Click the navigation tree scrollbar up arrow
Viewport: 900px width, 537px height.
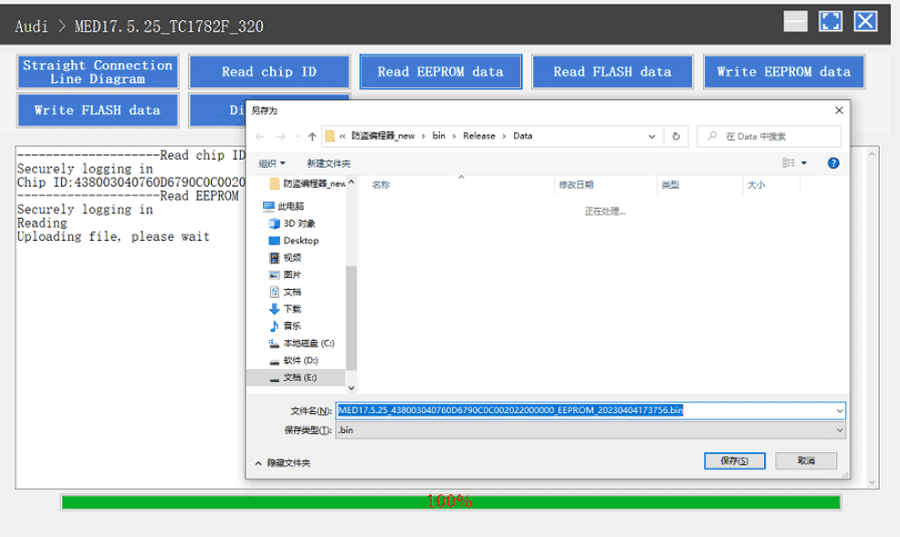[351, 182]
